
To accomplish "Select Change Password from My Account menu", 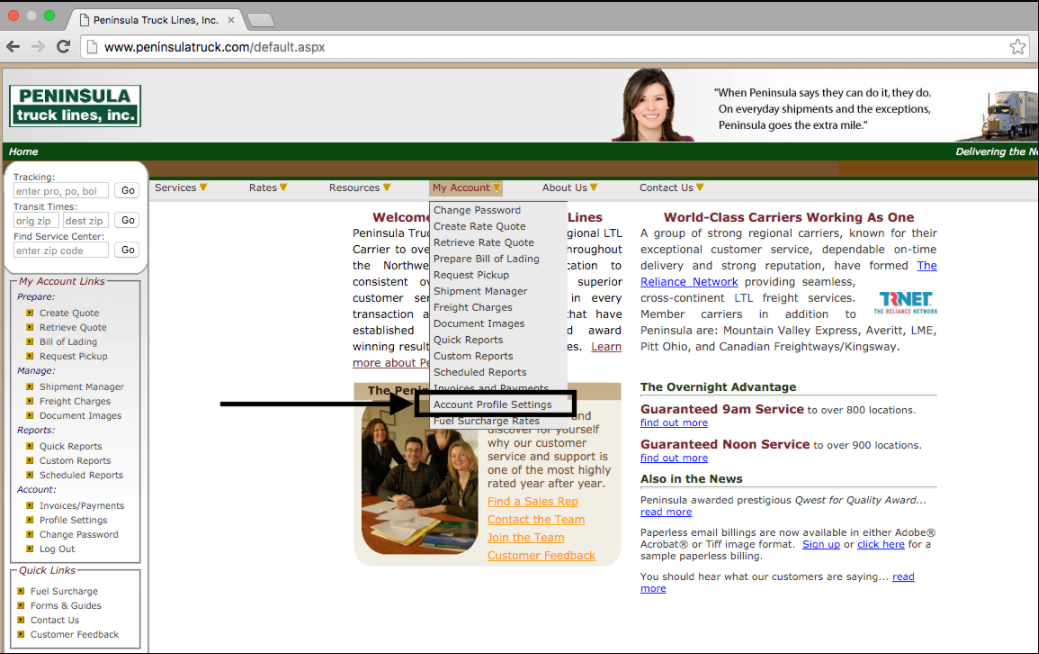I will tap(477, 209).
